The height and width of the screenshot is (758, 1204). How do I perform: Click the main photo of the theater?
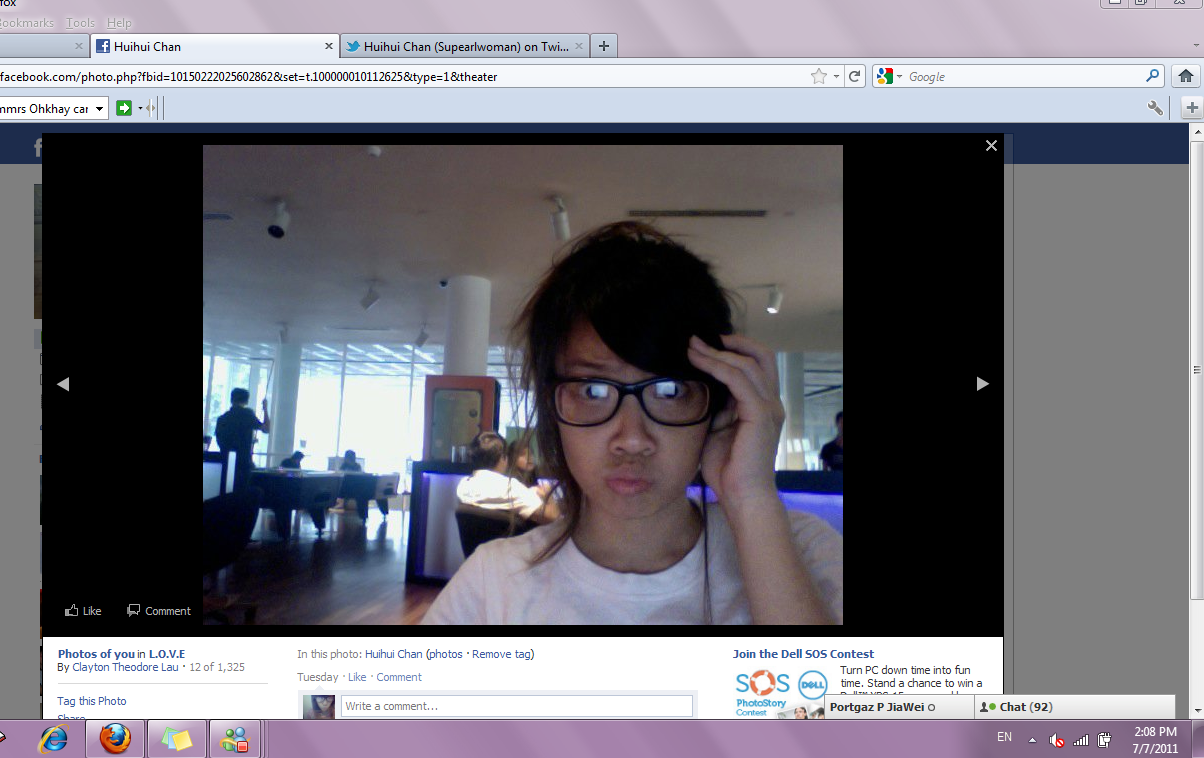523,385
